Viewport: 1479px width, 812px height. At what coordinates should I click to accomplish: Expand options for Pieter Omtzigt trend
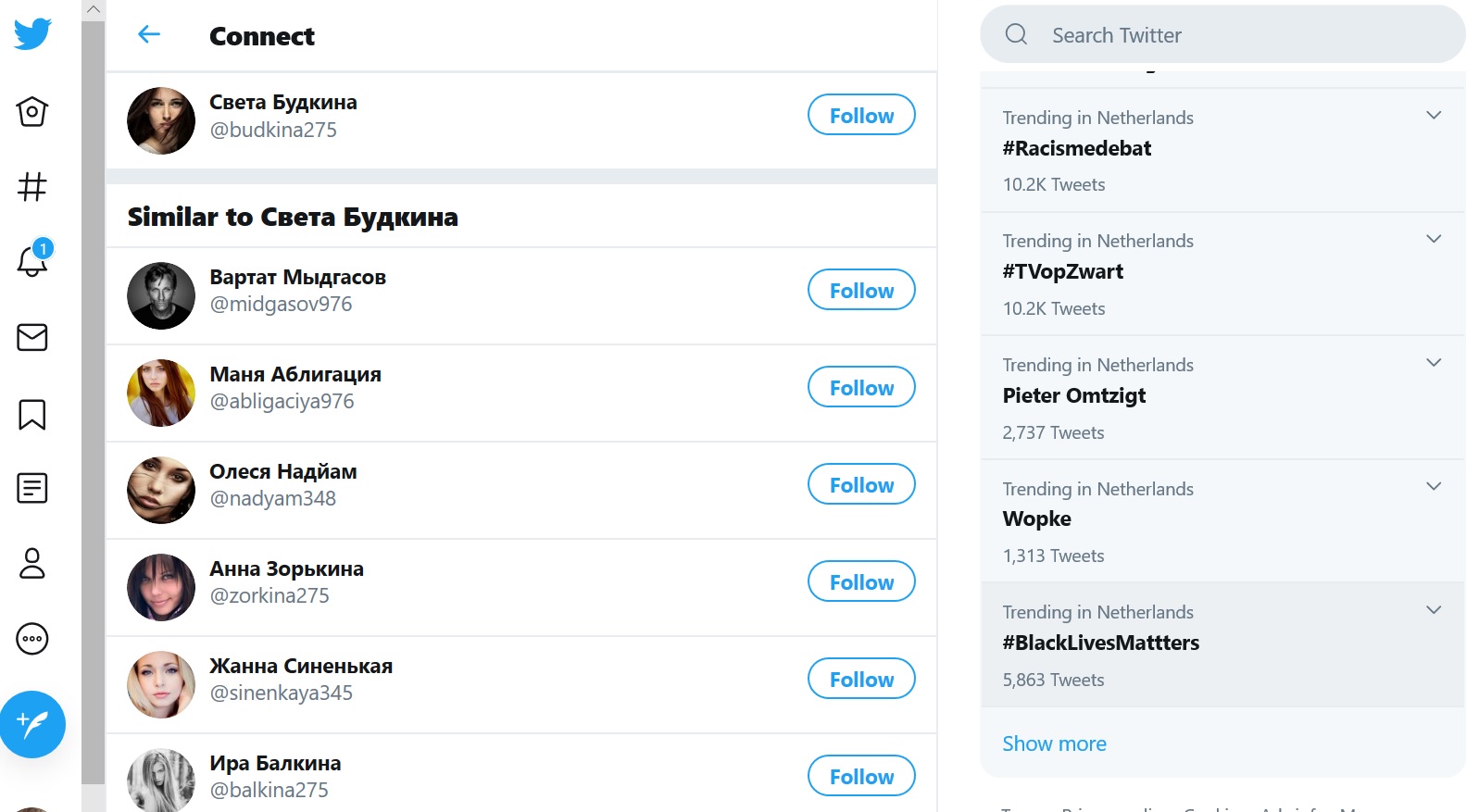click(1434, 363)
